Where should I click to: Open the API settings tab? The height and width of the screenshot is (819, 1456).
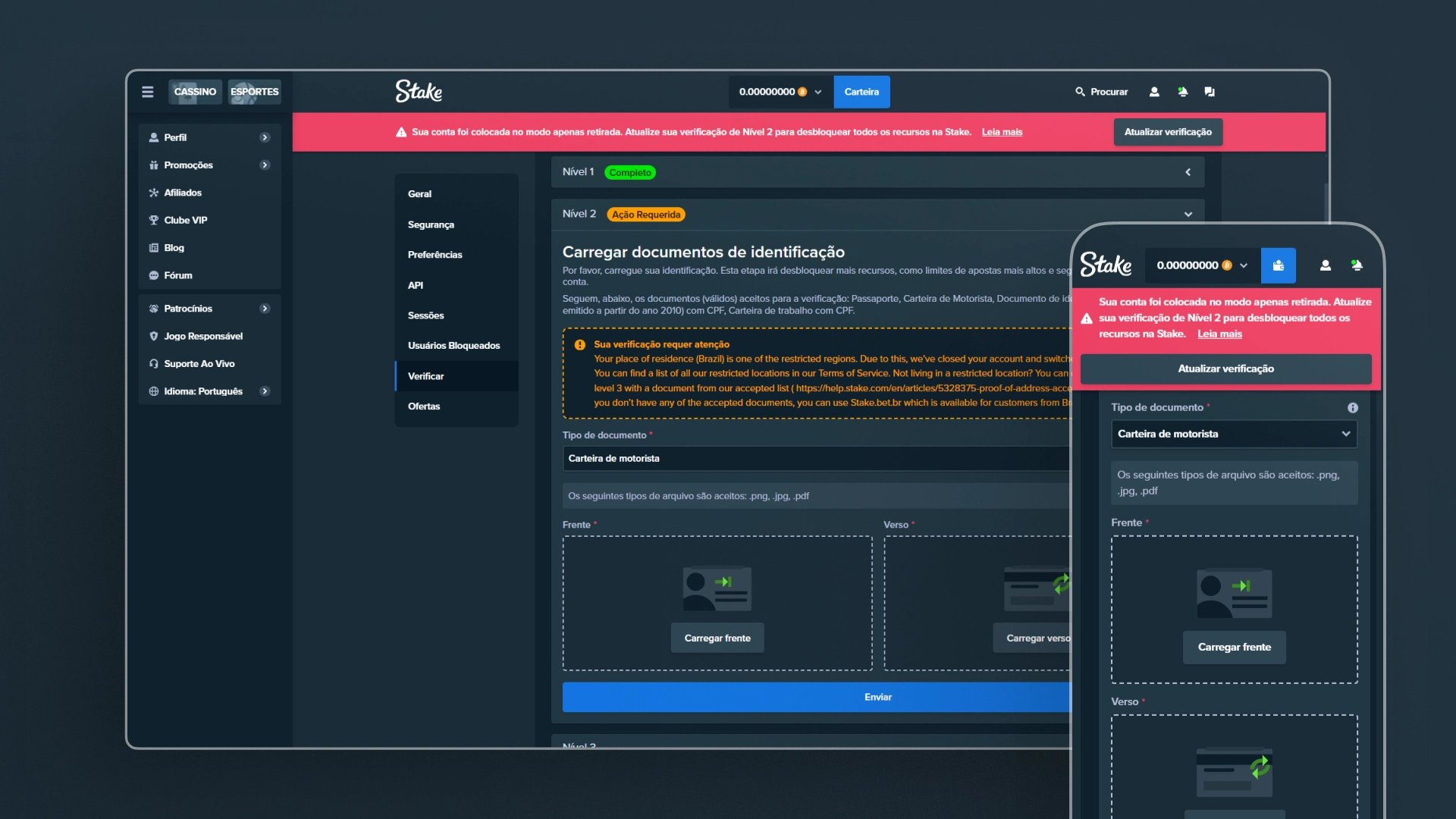(457, 285)
